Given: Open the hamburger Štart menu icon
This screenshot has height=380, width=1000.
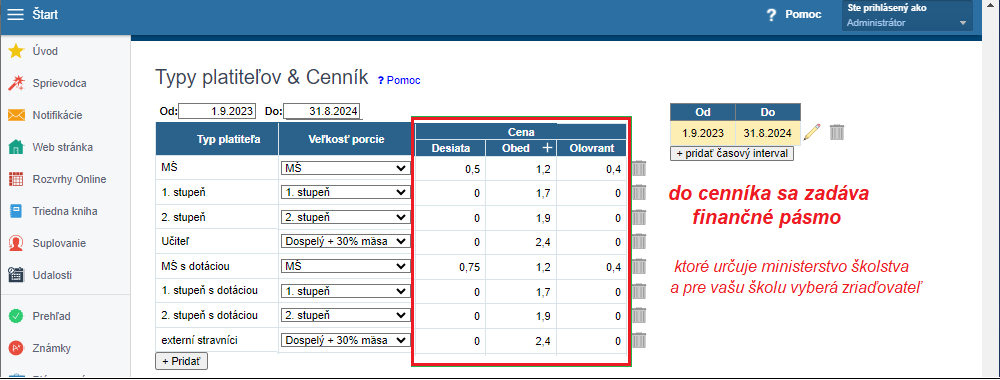Looking at the screenshot, I should coord(15,14).
